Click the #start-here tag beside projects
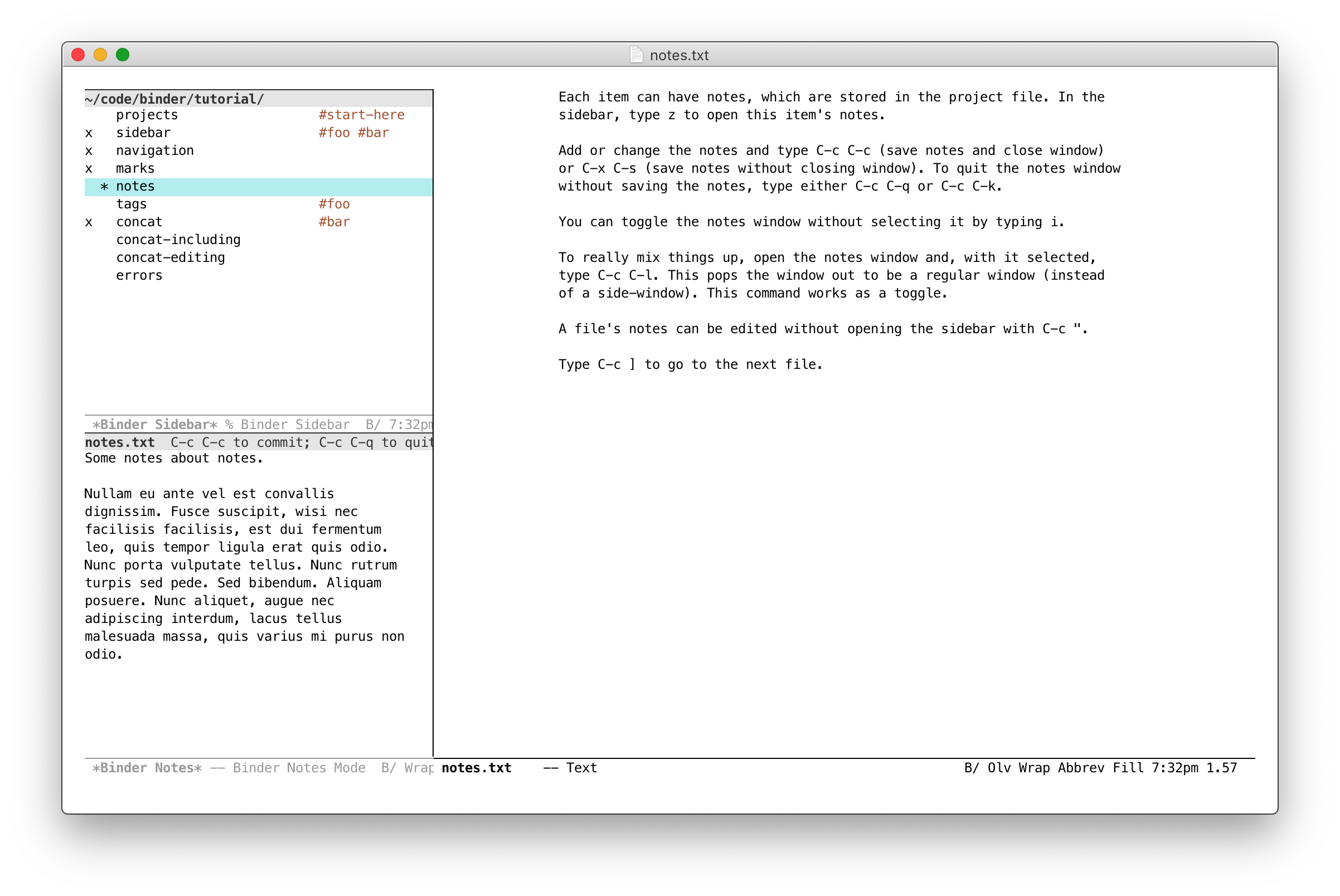This screenshot has width=1340, height=896. pos(361,114)
